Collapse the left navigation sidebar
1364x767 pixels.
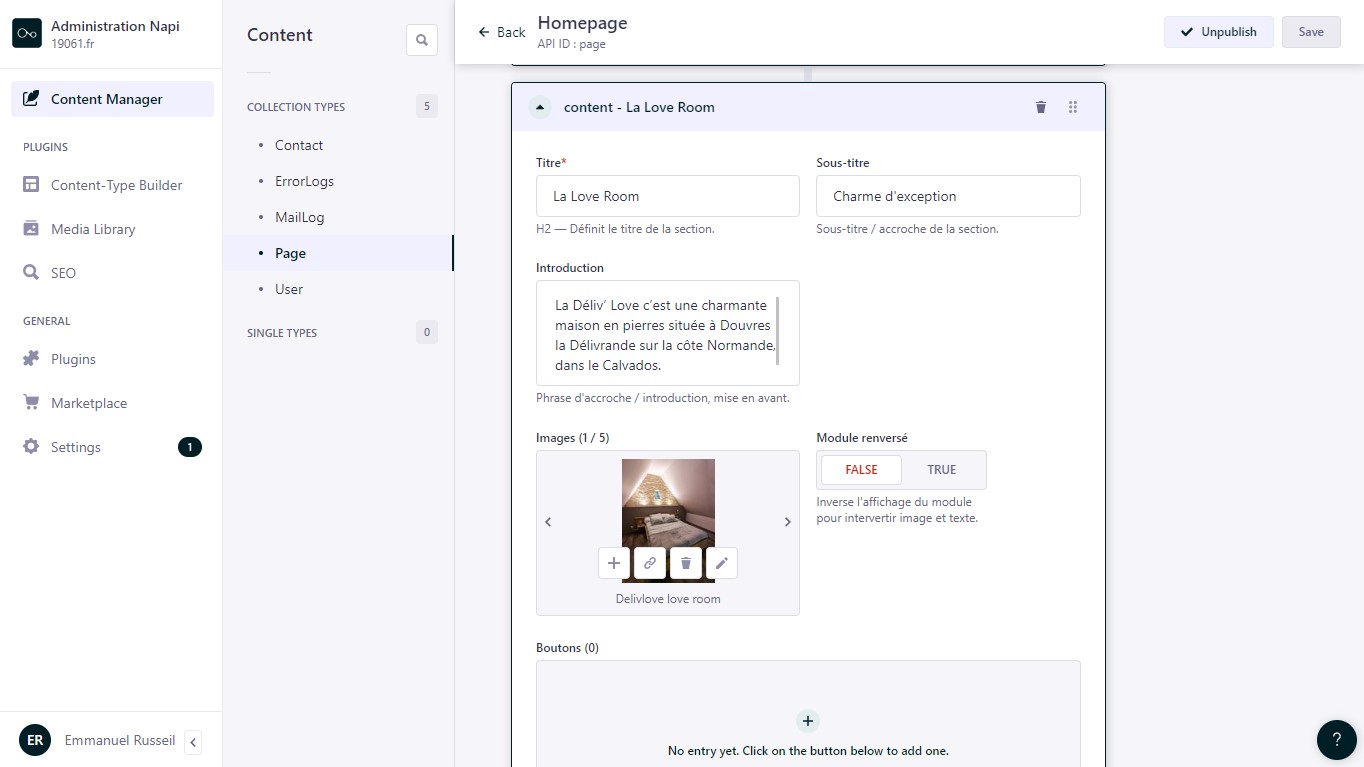click(x=193, y=741)
